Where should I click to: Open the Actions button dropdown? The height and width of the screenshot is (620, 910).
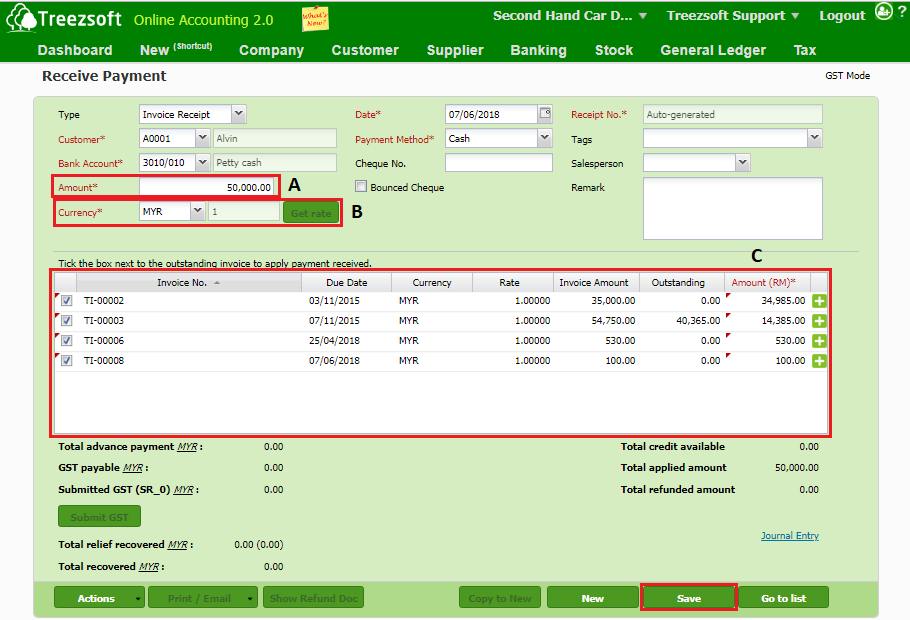pos(138,598)
